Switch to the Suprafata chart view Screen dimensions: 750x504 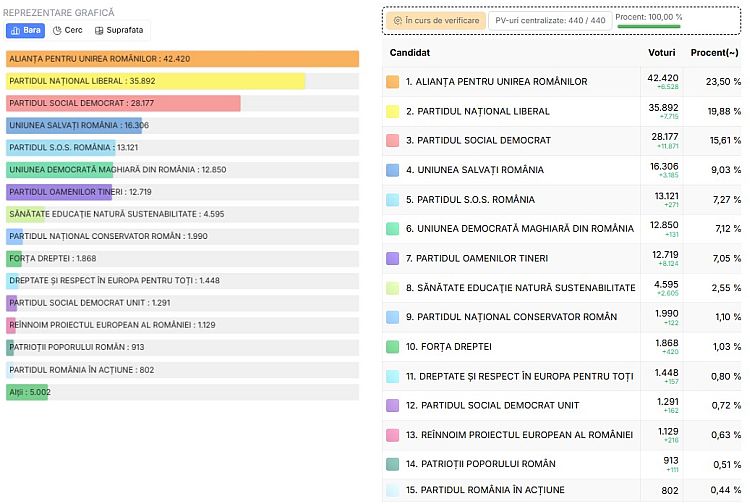(119, 31)
